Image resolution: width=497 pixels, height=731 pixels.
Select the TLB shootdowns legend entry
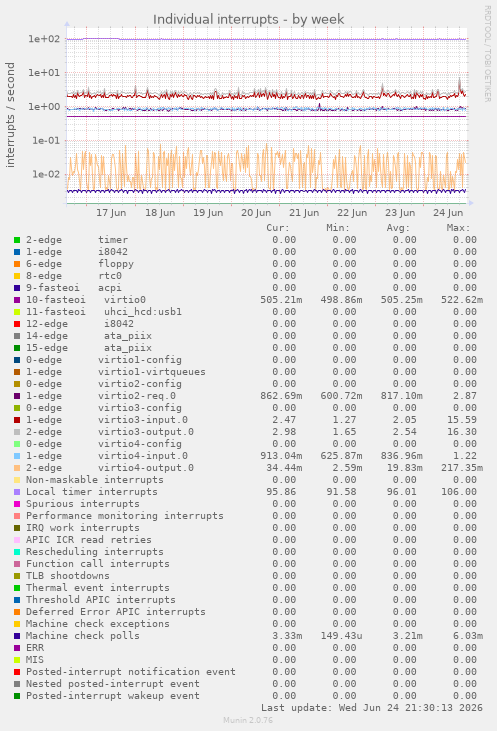(x=68, y=576)
